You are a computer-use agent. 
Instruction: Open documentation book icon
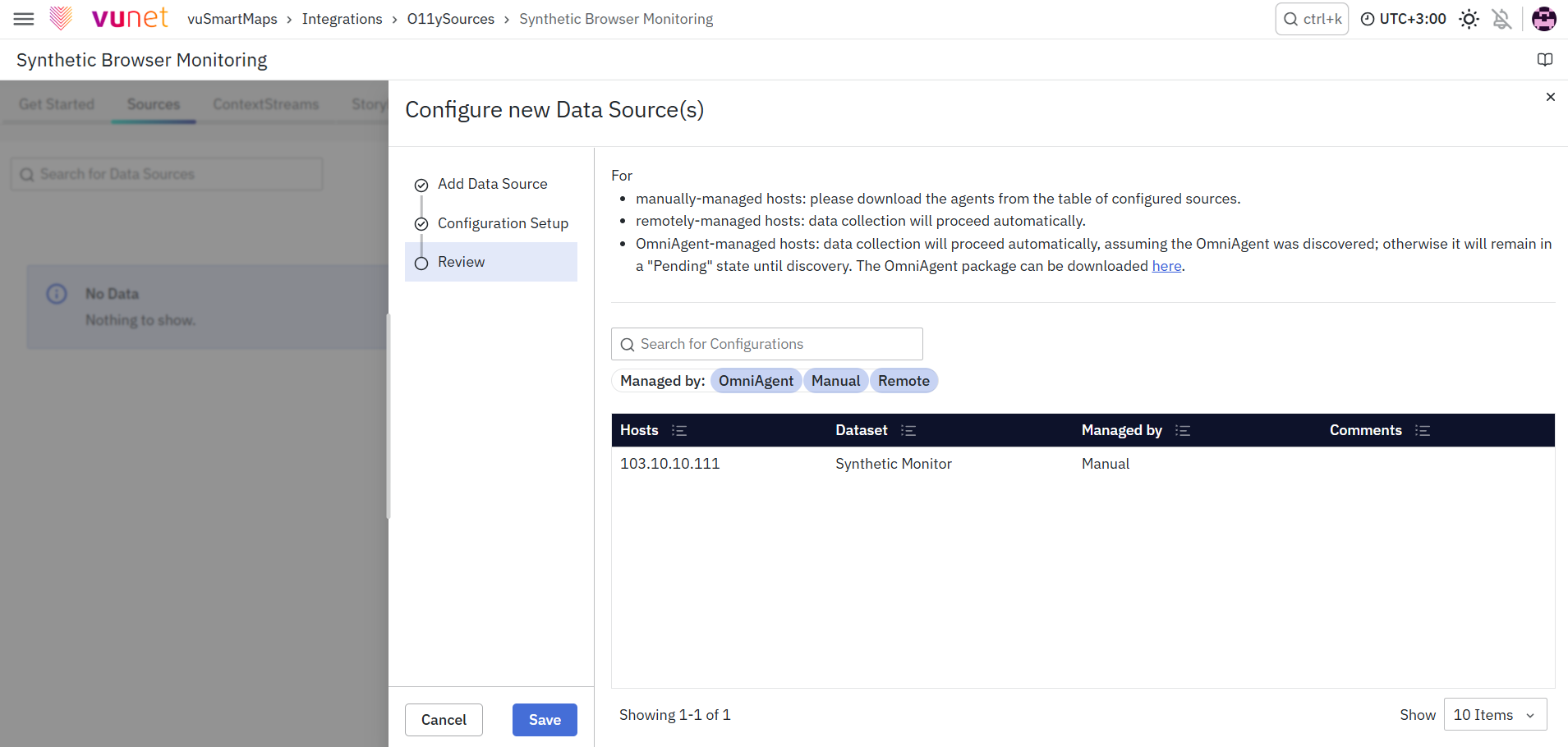1545,60
